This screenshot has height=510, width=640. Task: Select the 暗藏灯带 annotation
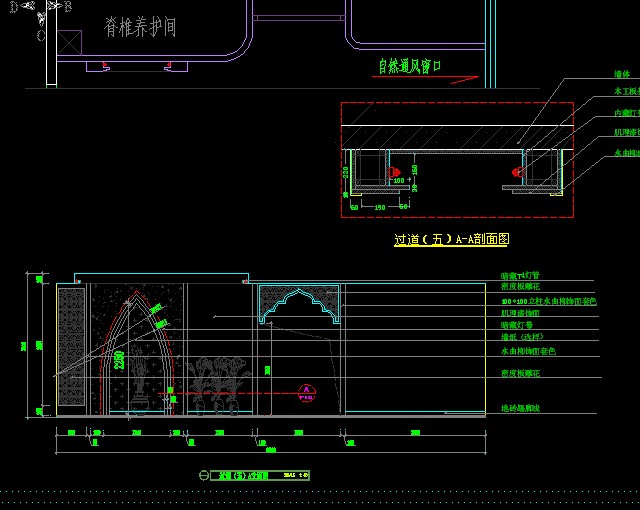click(517, 325)
